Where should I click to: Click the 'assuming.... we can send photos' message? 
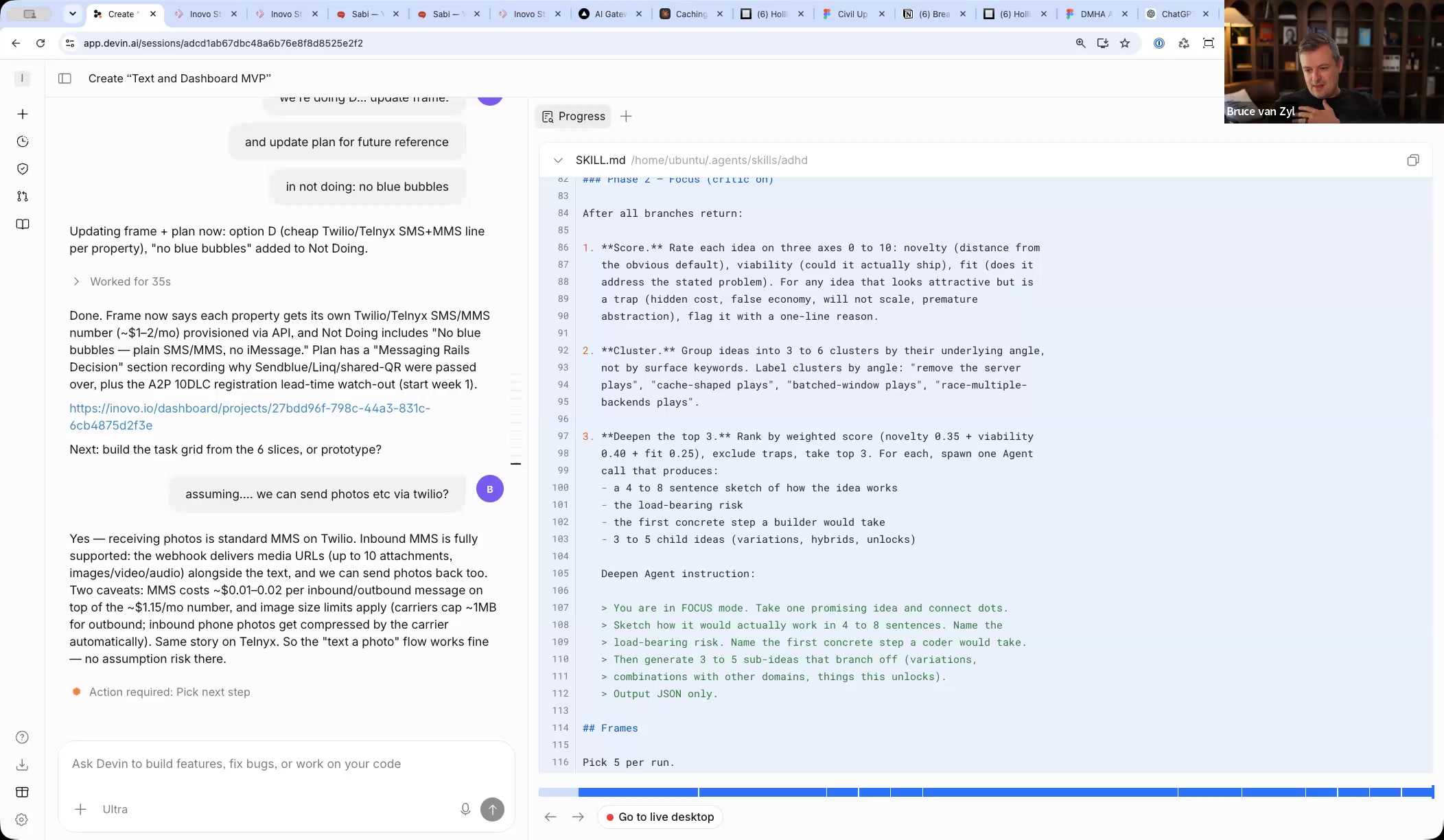(x=317, y=494)
